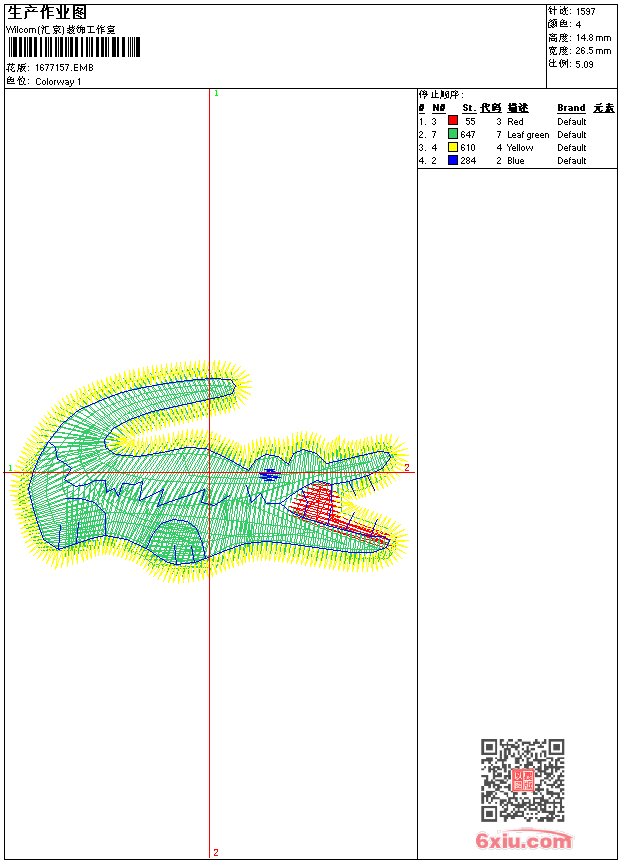The width and height of the screenshot is (620, 860).
Task: Click the Yellow description text
Action: 520,148
